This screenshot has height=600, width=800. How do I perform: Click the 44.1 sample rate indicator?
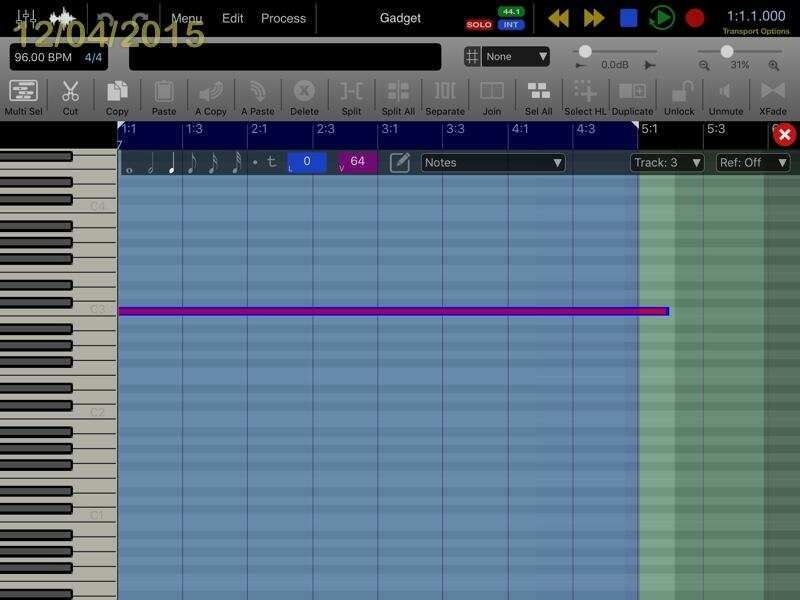[x=511, y=11]
